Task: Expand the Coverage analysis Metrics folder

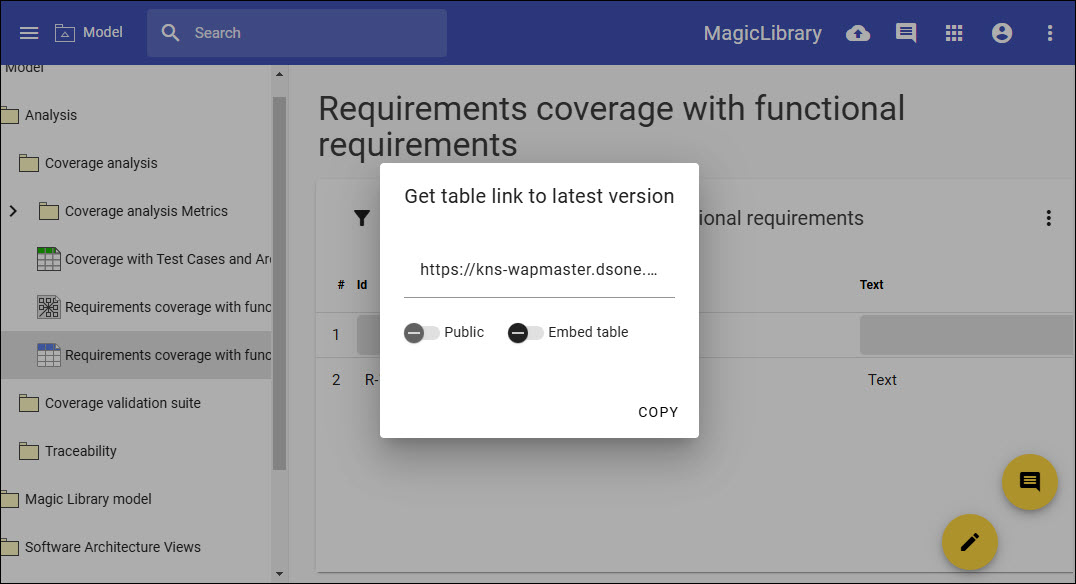Action: coord(13,211)
